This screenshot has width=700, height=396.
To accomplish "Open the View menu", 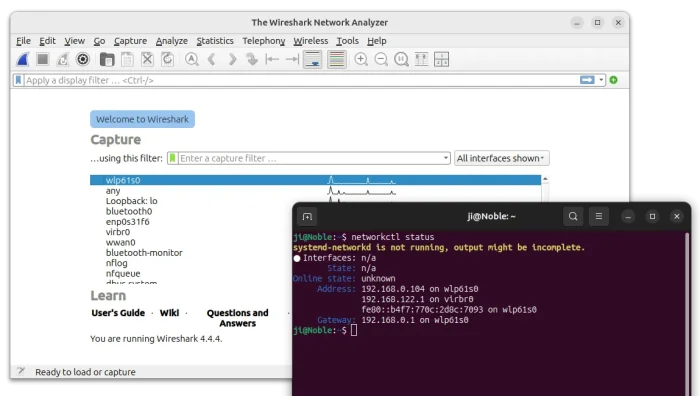I will [x=75, y=41].
